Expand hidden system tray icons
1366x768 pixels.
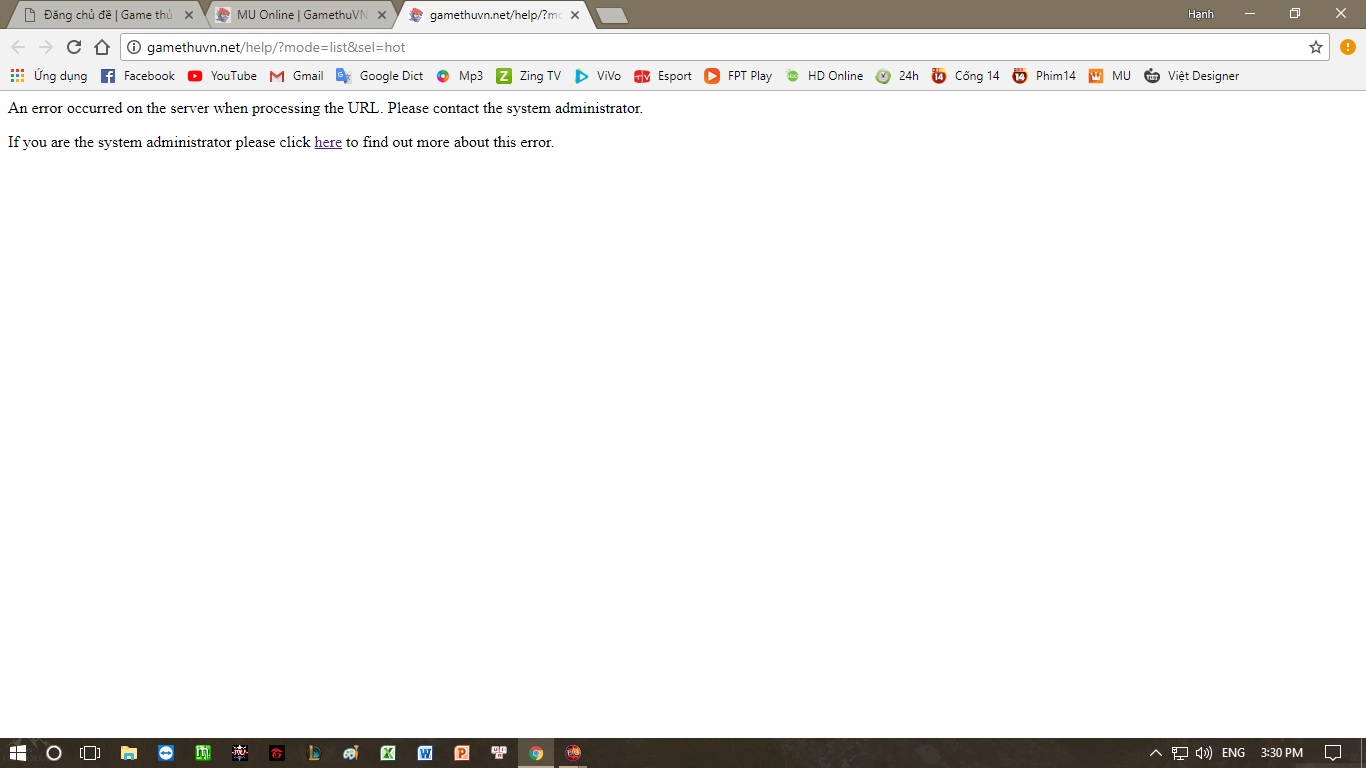click(1156, 753)
